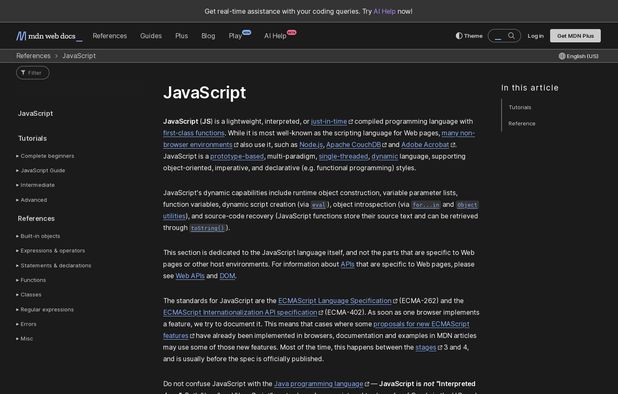This screenshot has width=618, height=394.
Task: Expand the Expressions & operators section
Action: (x=50, y=251)
